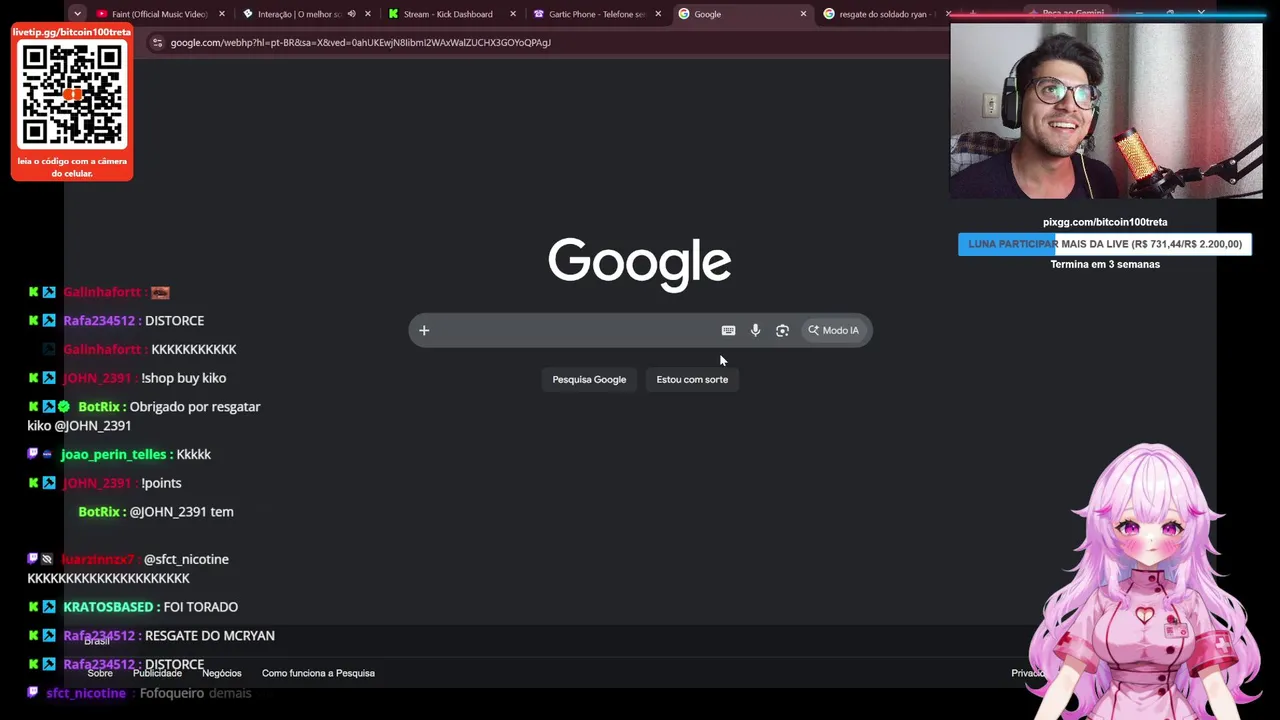Click the Termina em 3 semanas text
Screen dimensions: 1280x720
1105,265
